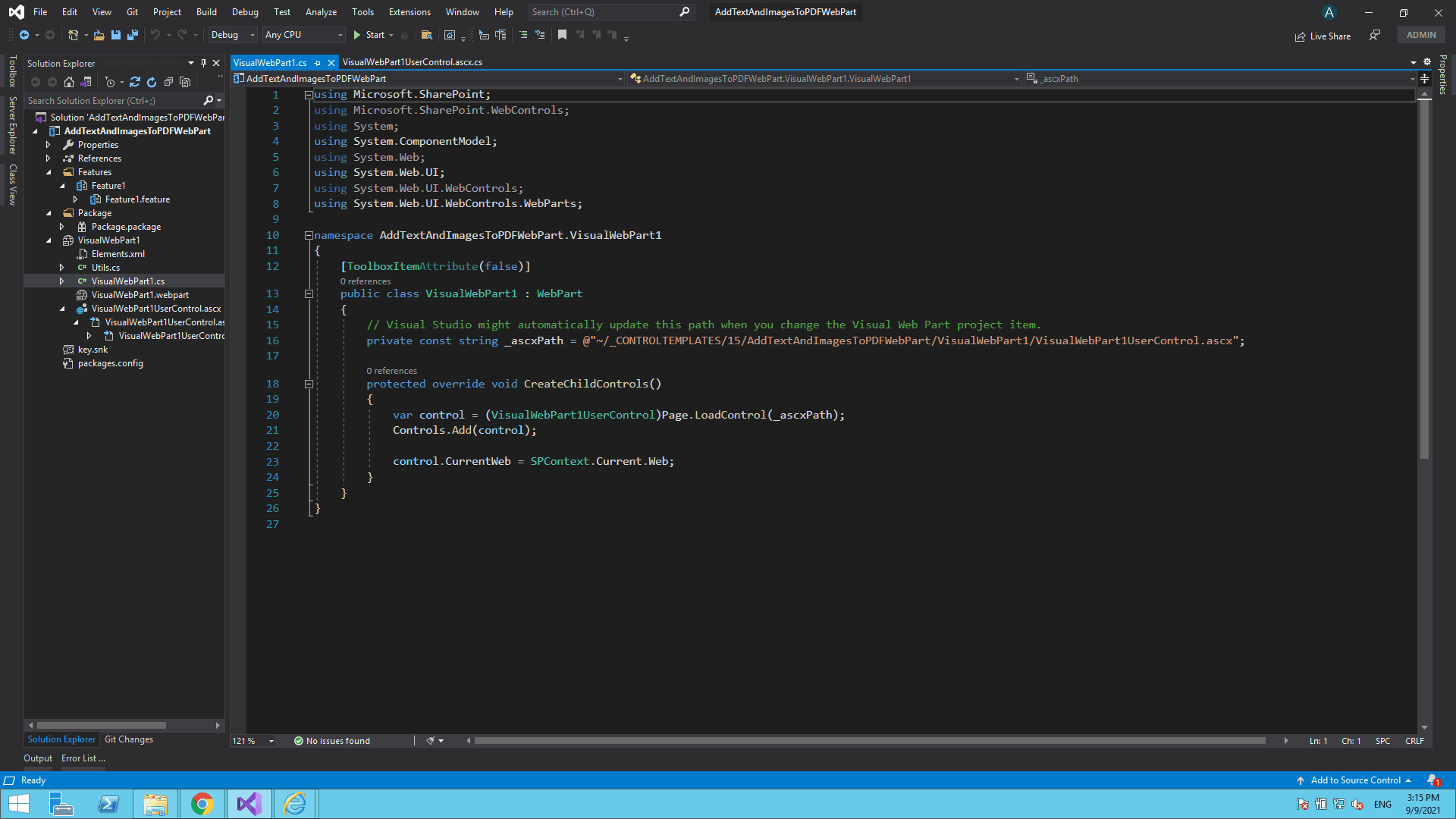Click the Save All toolbar icon
Viewport: 1456px width, 819px height.
pyautogui.click(x=132, y=35)
